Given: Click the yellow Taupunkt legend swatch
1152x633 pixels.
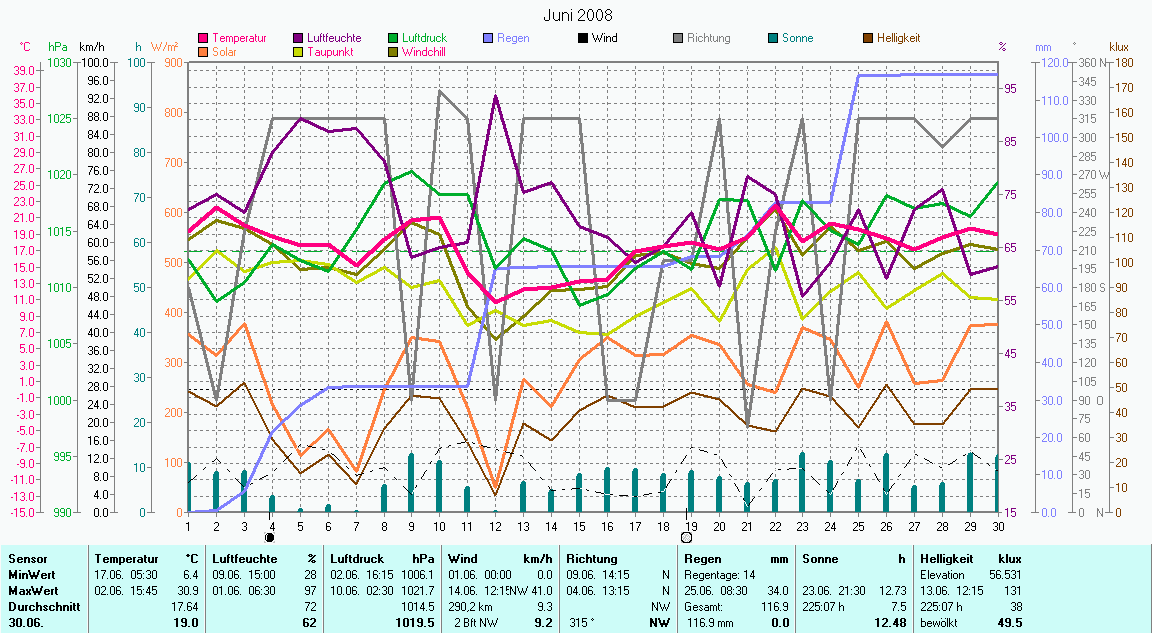Looking at the screenshot, I should pos(299,52).
